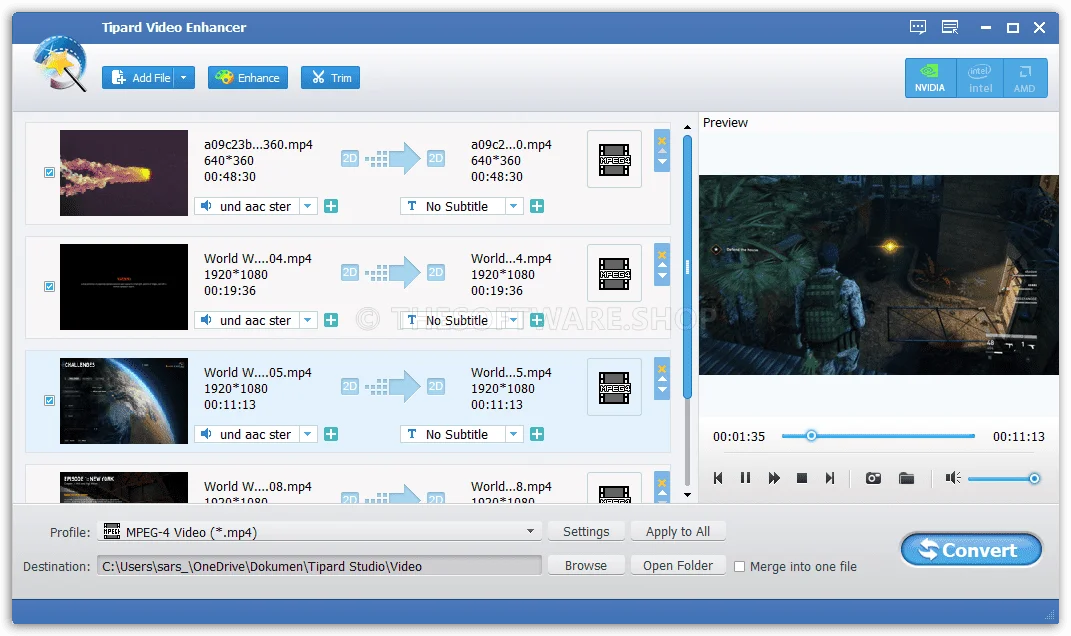Viewport: 1071px width, 636px height.
Task: Select the a09c23b...360.mp4 video thumbnail
Action: click(x=124, y=173)
